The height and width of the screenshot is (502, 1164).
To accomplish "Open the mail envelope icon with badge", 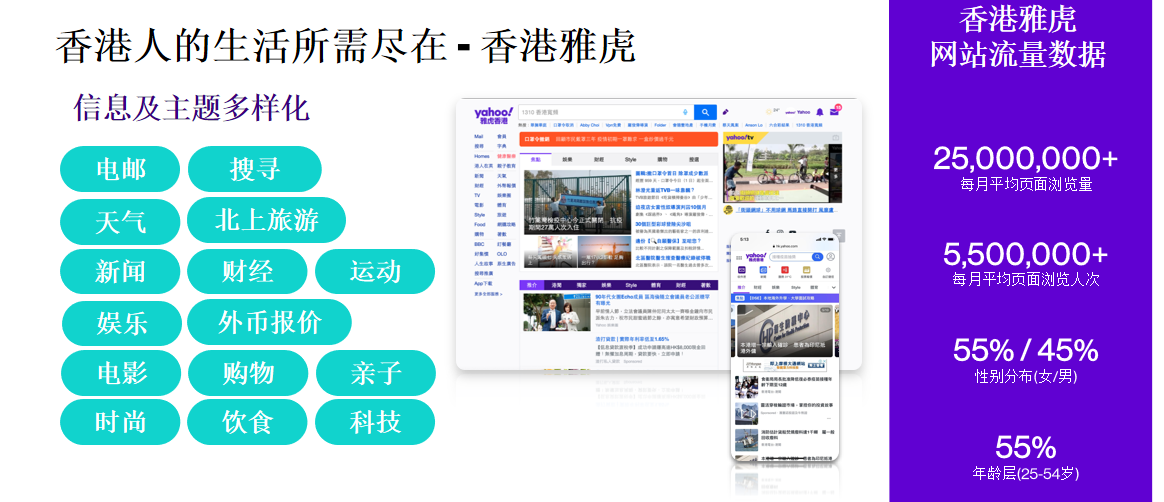I will click(x=834, y=112).
